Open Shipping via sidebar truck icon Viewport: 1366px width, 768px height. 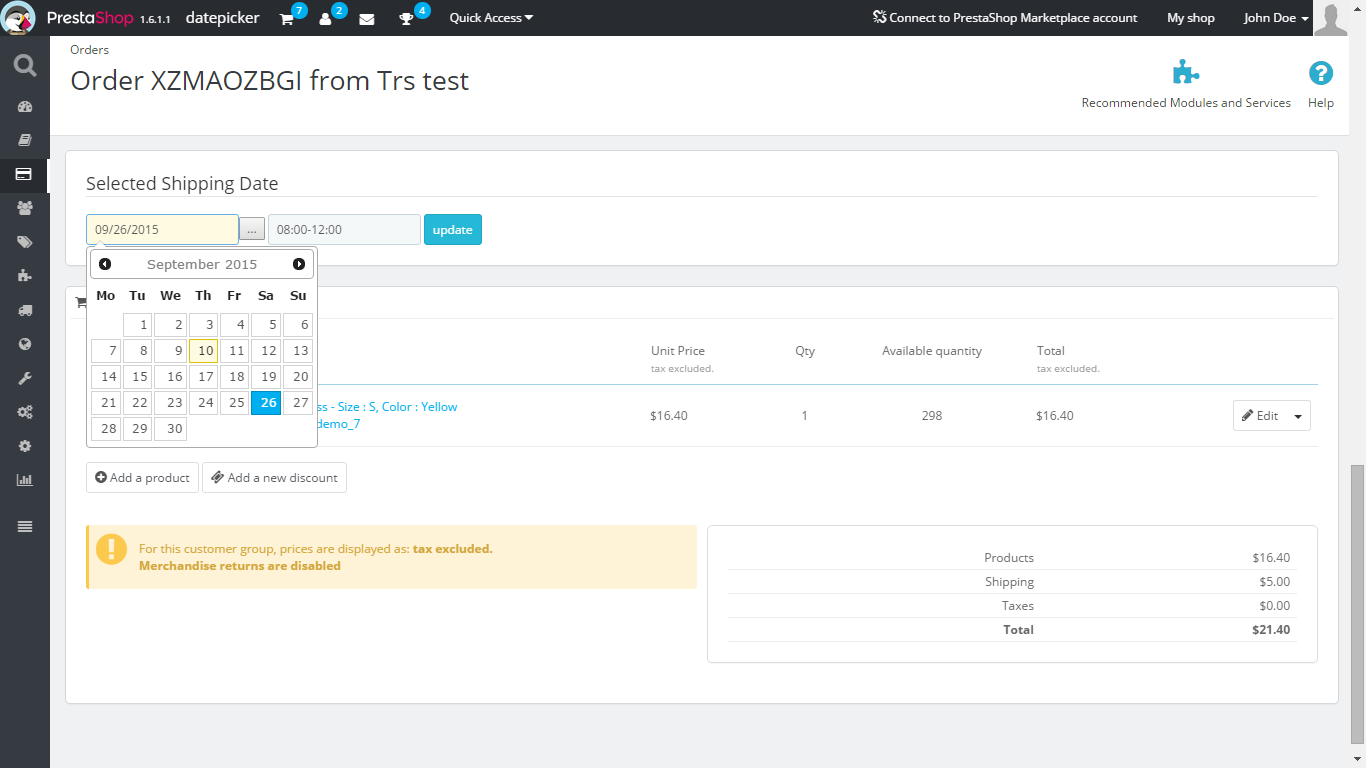[x=25, y=310]
